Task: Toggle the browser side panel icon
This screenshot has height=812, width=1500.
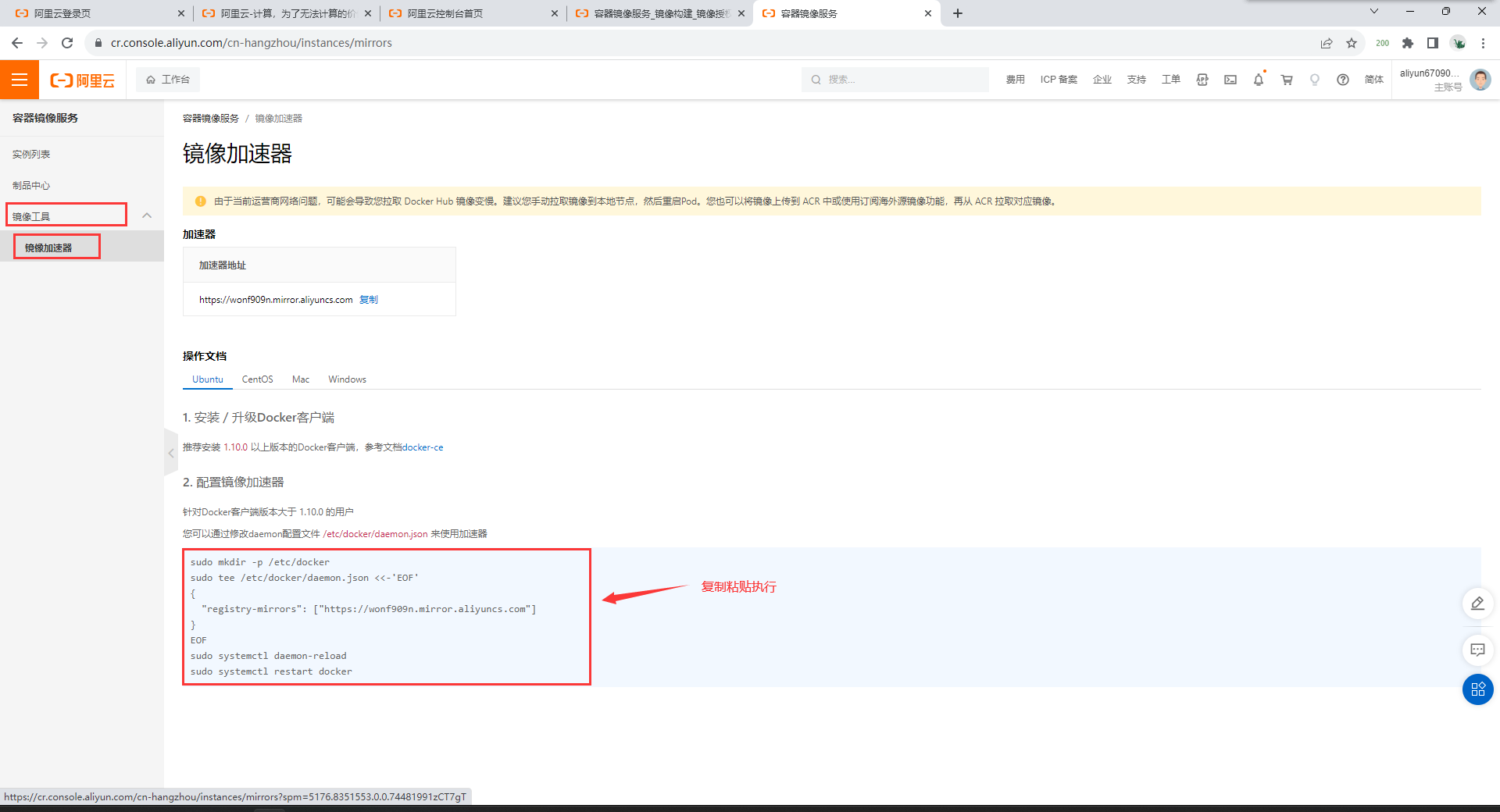Action: point(1433,43)
